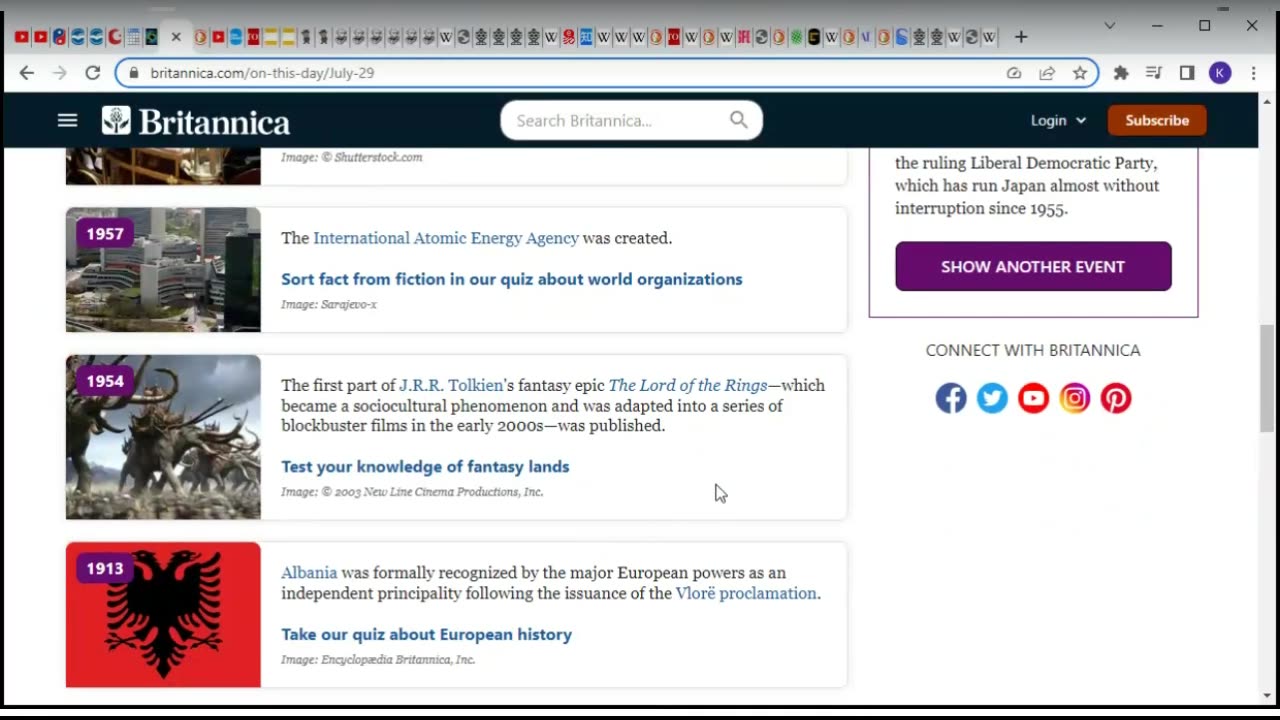Reload the Britannica page
Screen dimensions: 1280x720
click(x=93, y=73)
